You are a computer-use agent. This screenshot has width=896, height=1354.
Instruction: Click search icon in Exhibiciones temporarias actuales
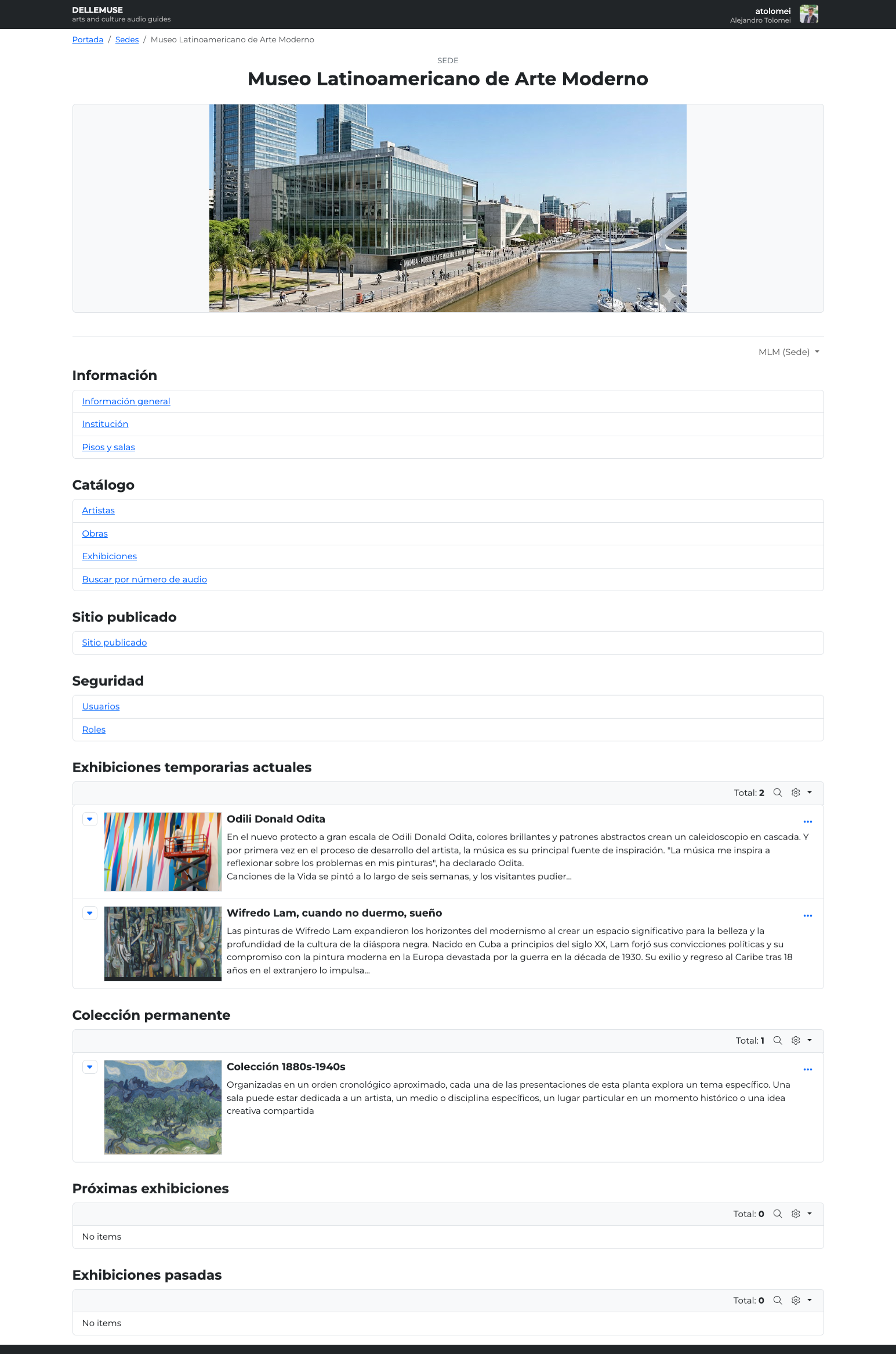[778, 792]
